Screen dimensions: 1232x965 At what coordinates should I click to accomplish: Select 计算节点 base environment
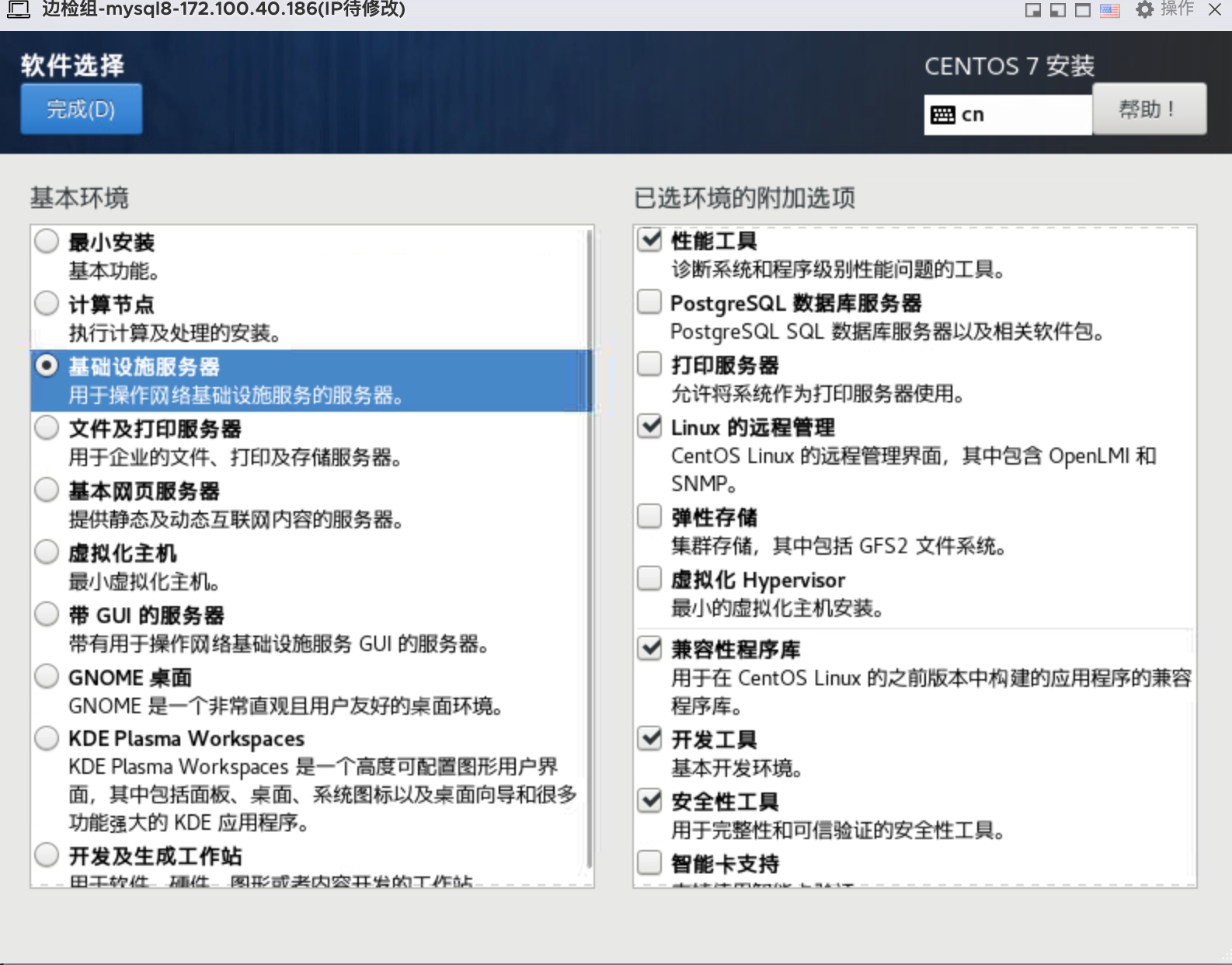pyautogui.click(x=47, y=303)
